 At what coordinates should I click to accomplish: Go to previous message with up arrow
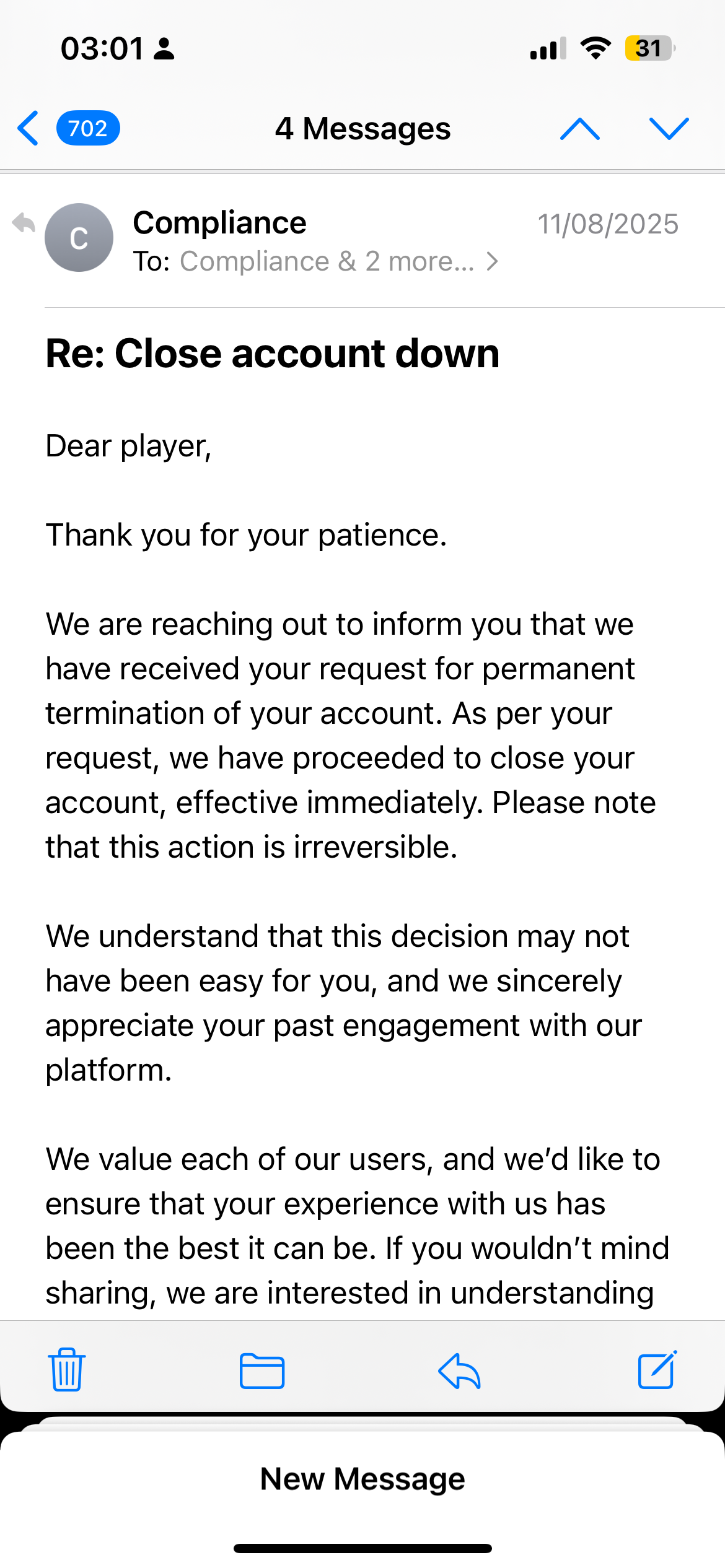click(579, 128)
